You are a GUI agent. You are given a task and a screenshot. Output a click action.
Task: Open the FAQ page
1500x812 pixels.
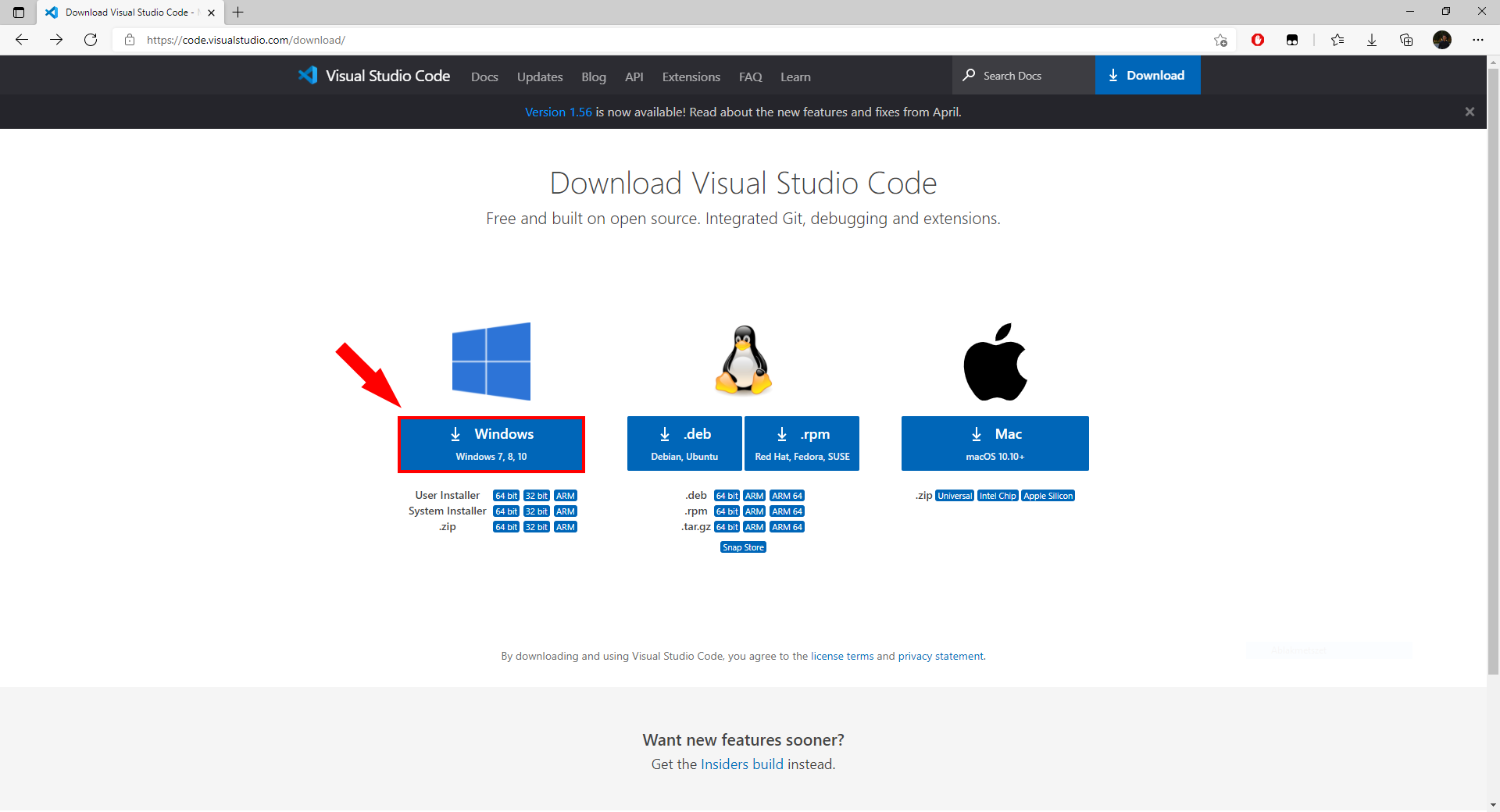pyautogui.click(x=750, y=77)
